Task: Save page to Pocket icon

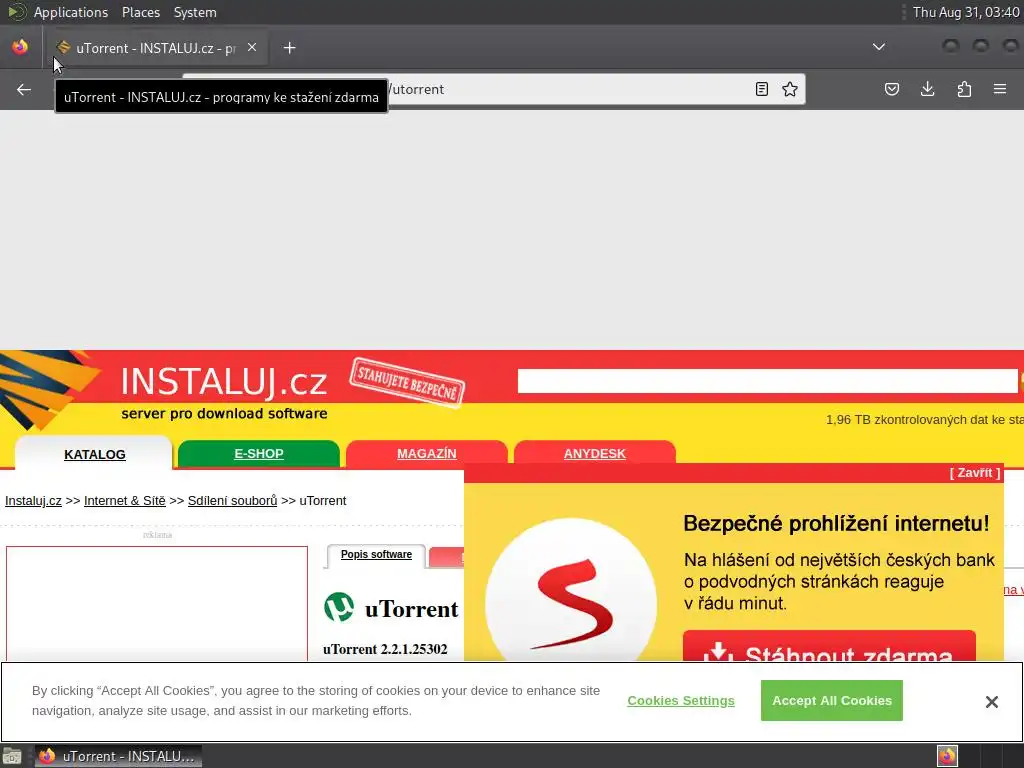Action: (892, 89)
